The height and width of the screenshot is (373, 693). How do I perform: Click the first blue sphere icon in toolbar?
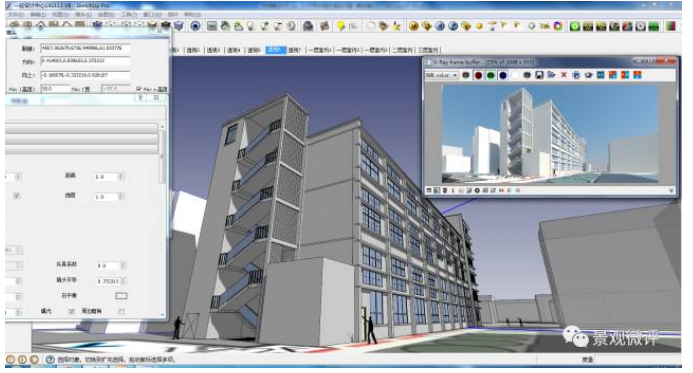click(x=440, y=26)
